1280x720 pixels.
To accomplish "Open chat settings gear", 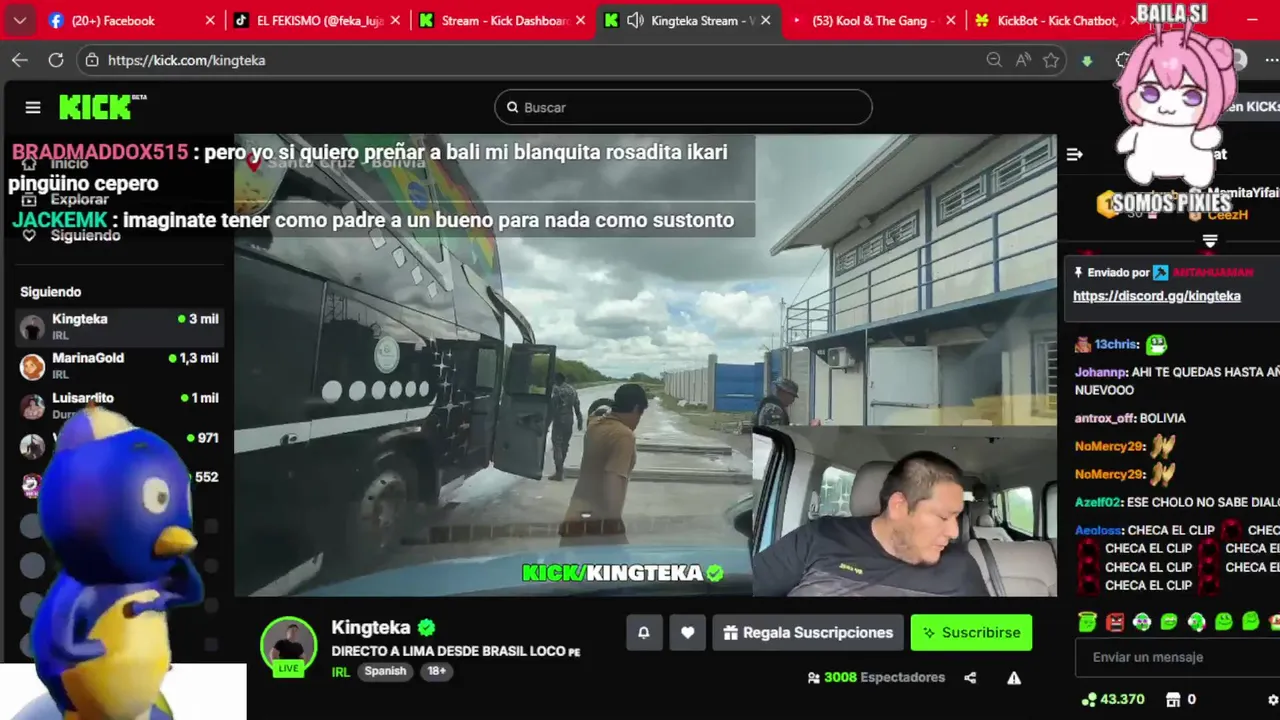I will click(x=1272, y=700).
